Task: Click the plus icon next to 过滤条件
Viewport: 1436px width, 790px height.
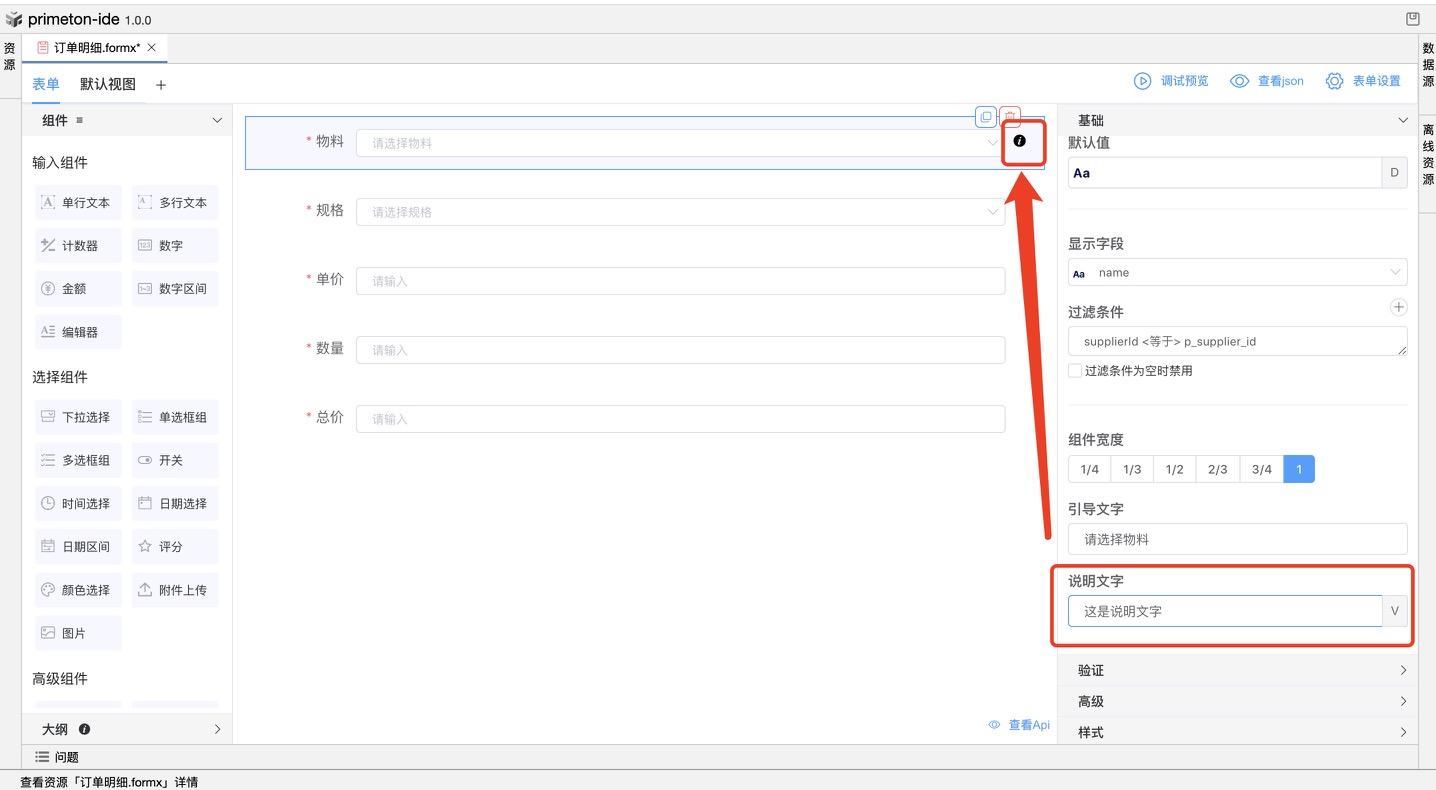Action: pos(1398,308)
